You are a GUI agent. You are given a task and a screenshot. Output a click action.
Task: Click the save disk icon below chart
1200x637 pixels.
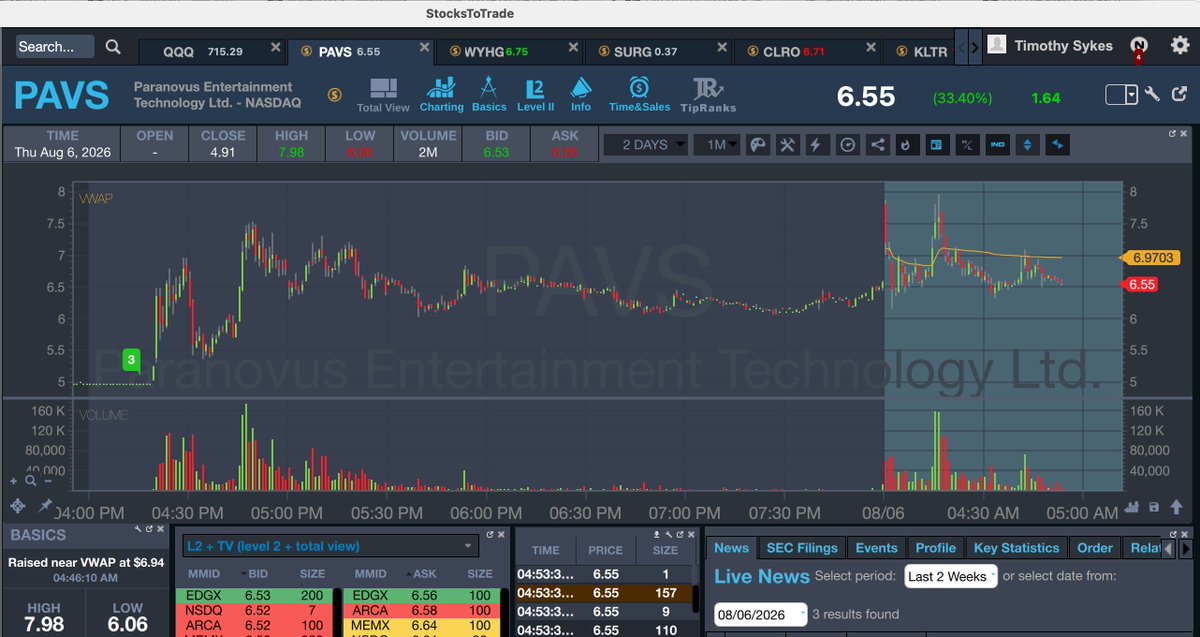pyautogui.click(x=1154, y=507)
